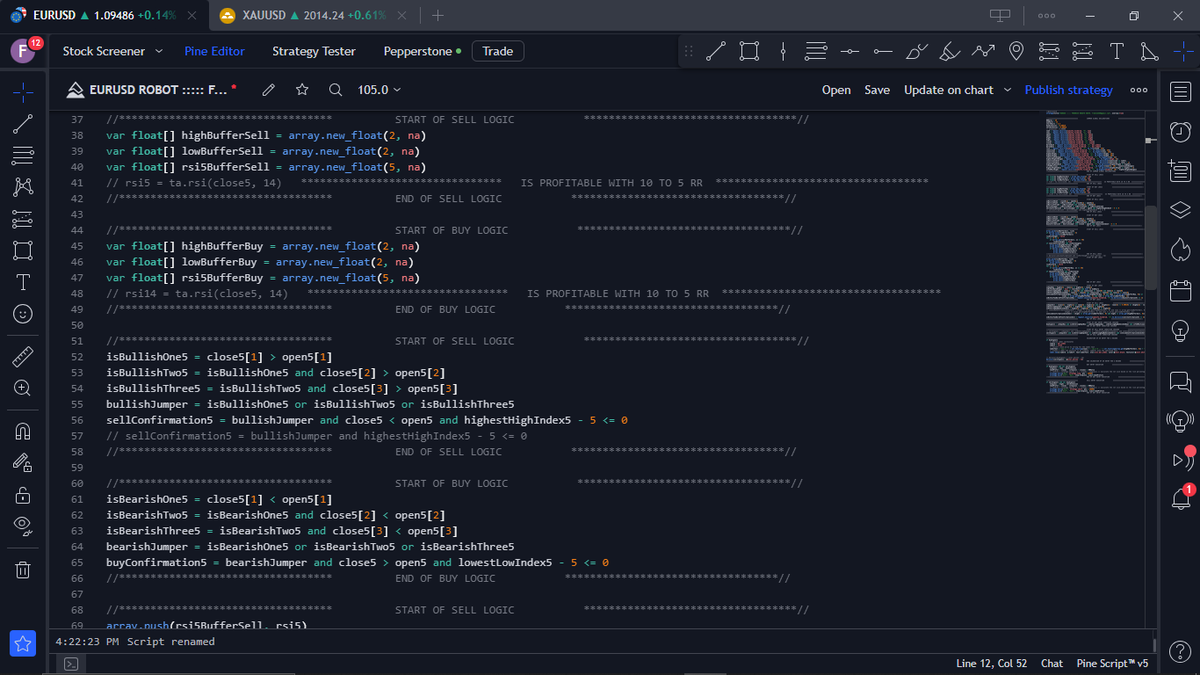The height and width of the screenshot is (675, 1200).
Task: Toggle stay in drawing mode
Action: click(24, 462)
